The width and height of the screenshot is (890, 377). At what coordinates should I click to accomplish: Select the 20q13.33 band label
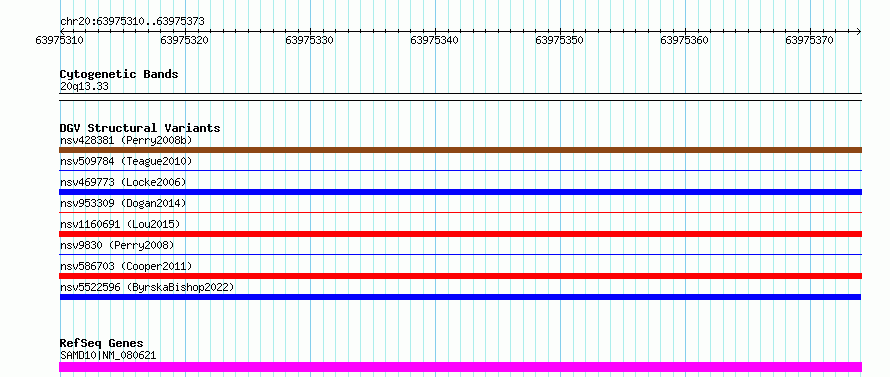84,86
